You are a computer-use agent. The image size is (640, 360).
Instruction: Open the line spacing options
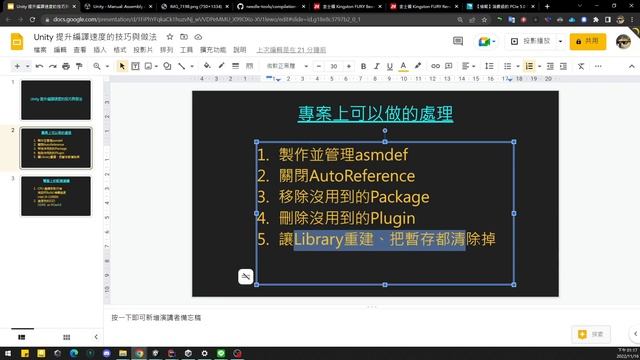489,66
